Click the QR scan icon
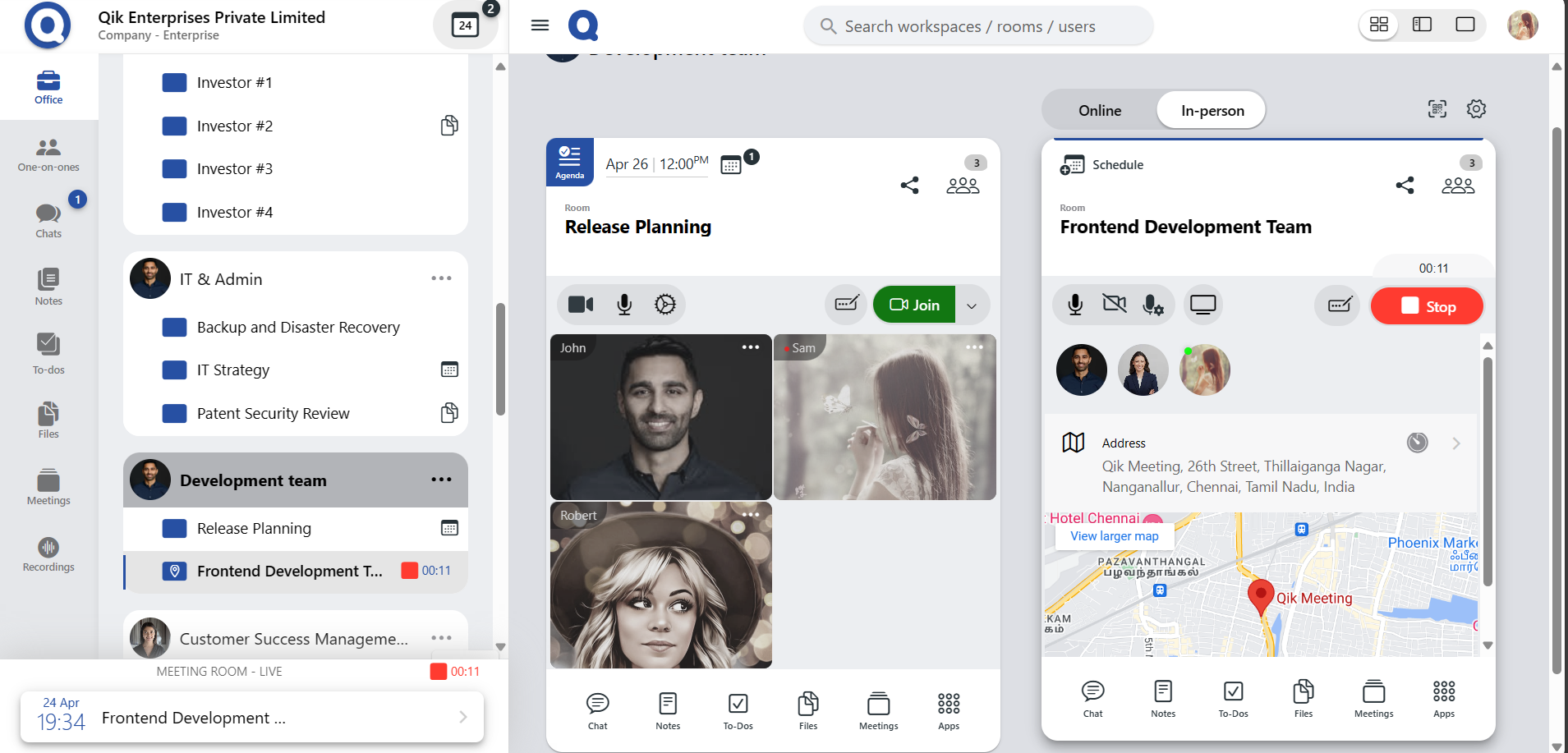Image resolution: width=1568 pixels, height=753 pixels. [x=1437, y=109]
